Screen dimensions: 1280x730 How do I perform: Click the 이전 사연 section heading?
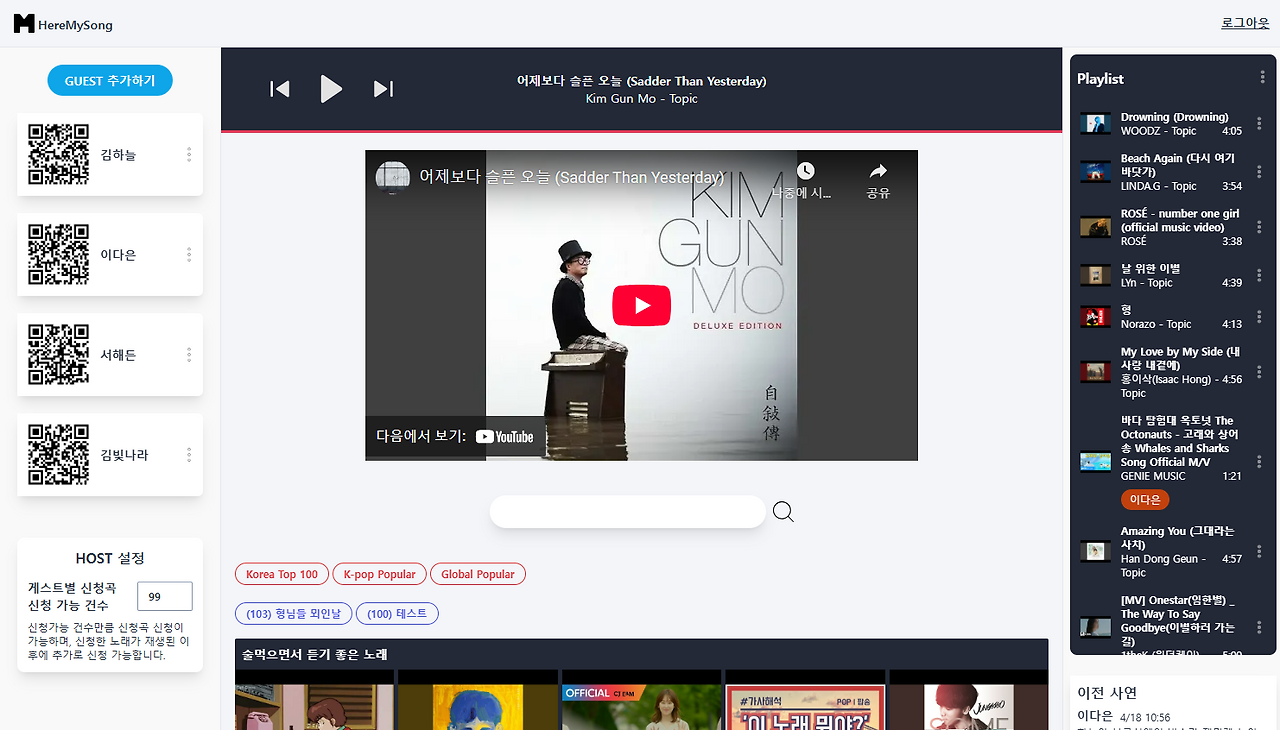(1107, 692)
